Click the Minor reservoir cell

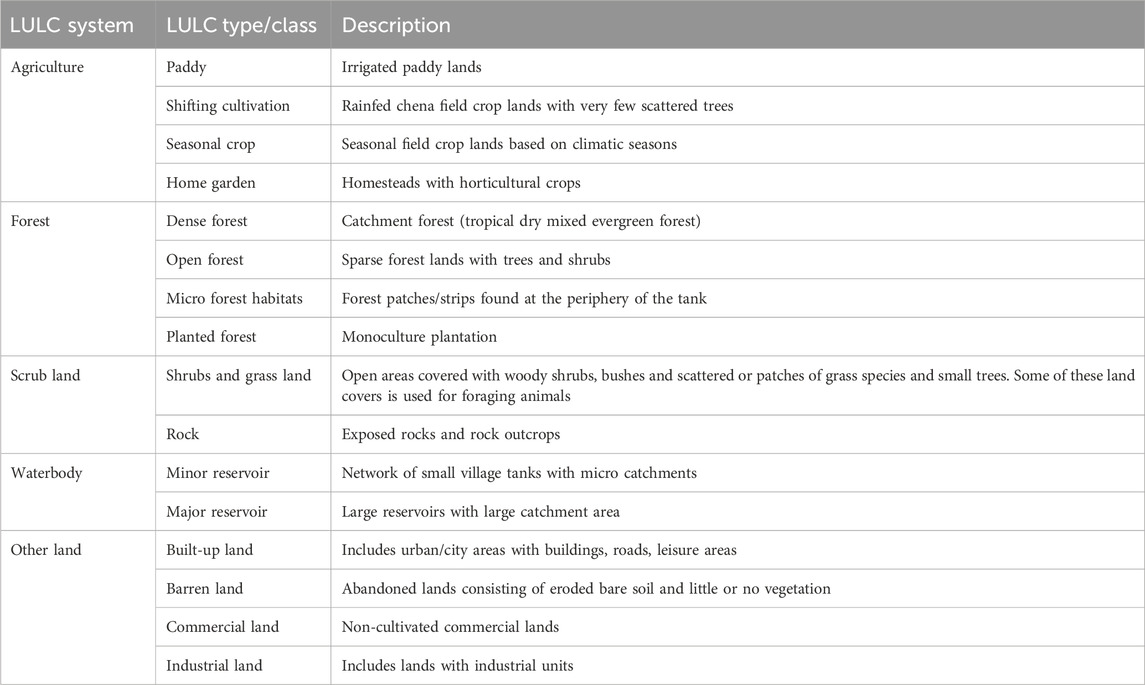click(243, 472)
